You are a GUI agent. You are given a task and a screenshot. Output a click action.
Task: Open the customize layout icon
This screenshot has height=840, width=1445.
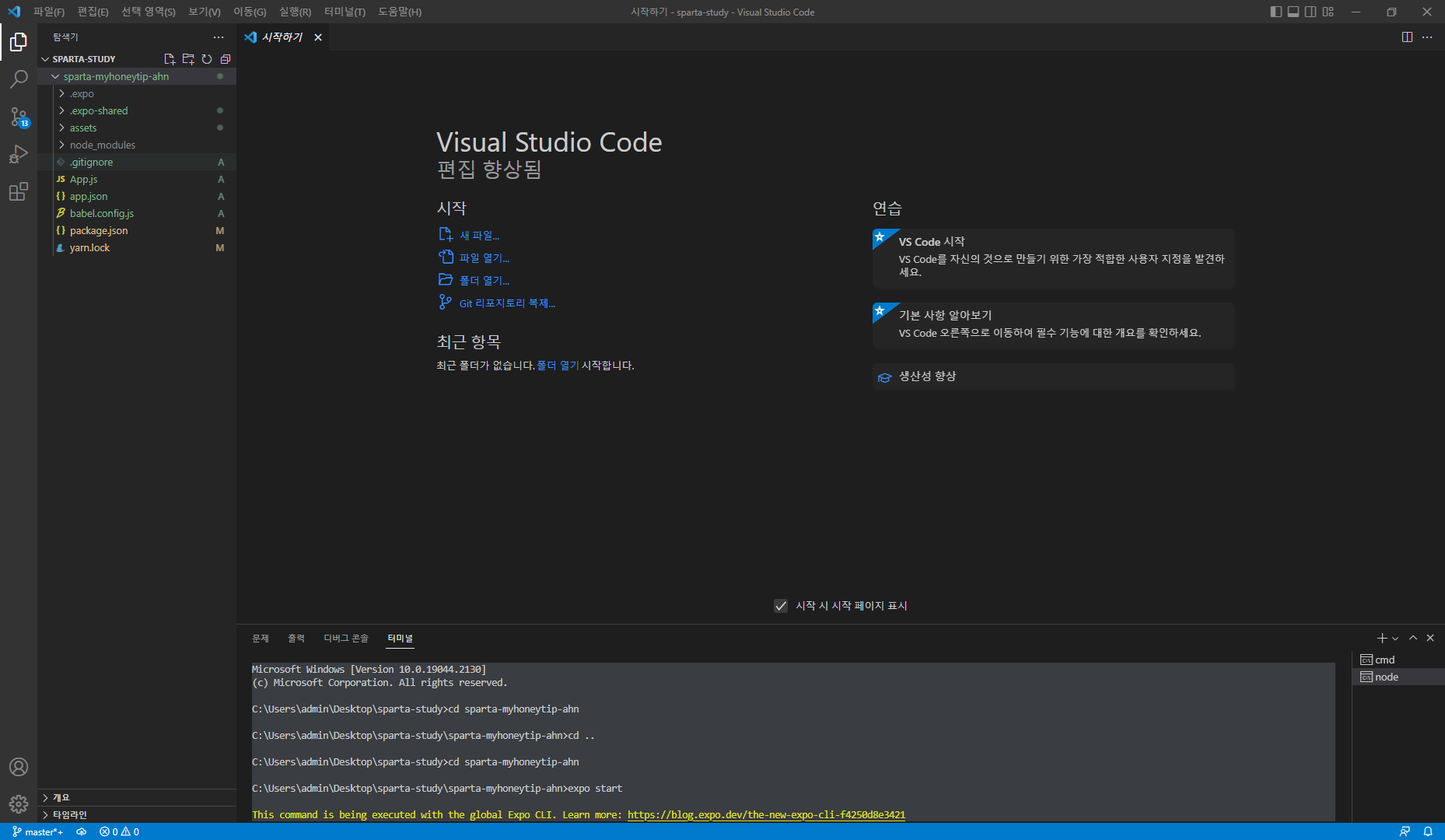click(x=1328, y=12)
